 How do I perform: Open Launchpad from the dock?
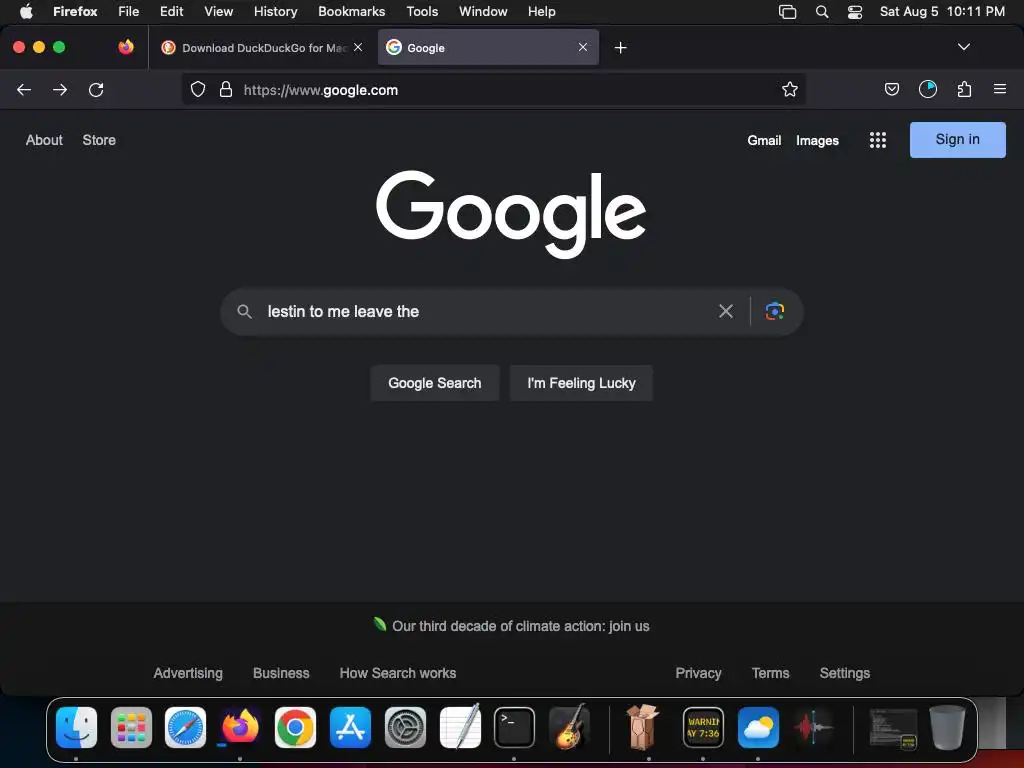point(131,727)
